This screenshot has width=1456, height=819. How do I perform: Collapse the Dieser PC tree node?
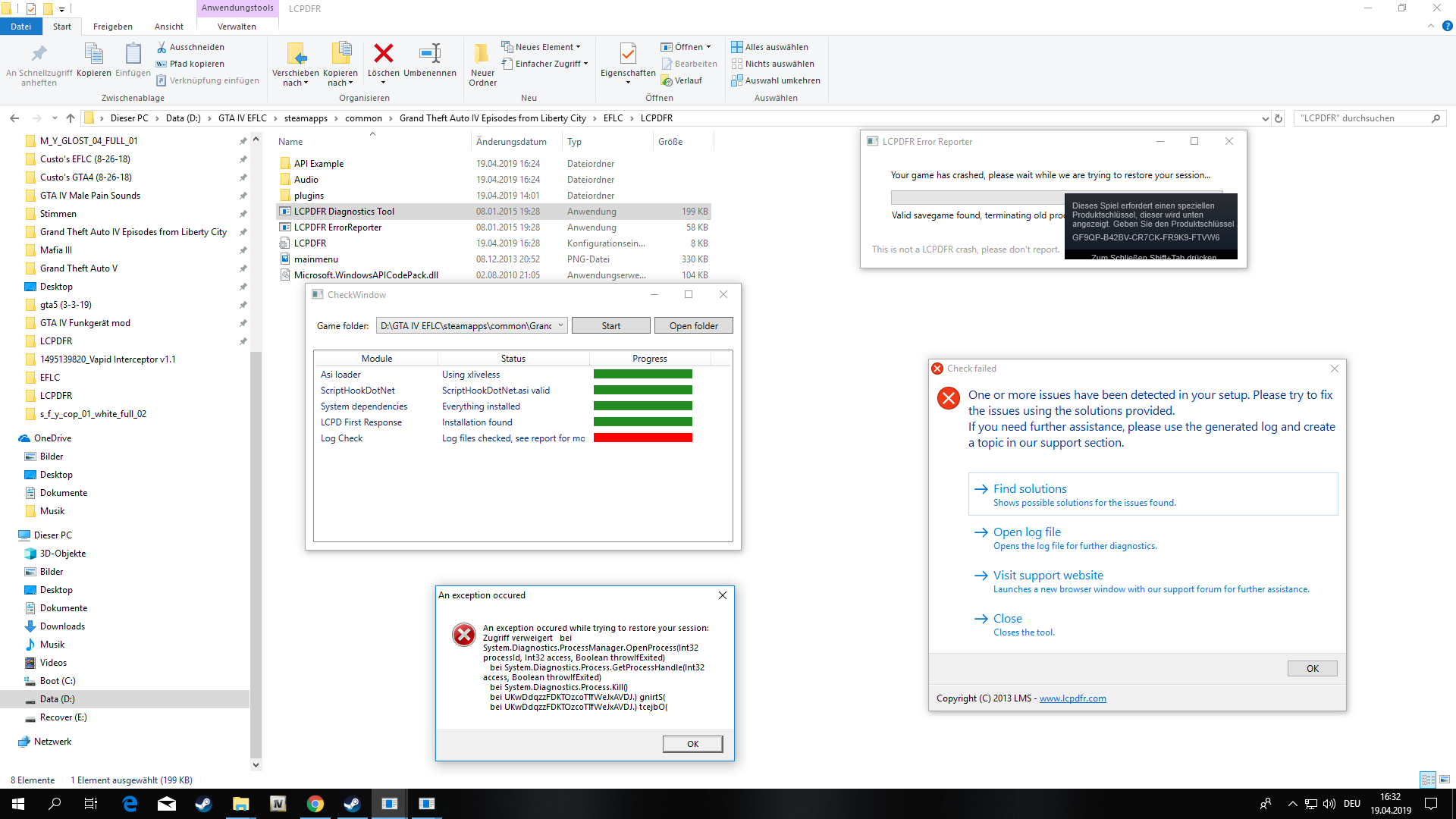(9, 535)
